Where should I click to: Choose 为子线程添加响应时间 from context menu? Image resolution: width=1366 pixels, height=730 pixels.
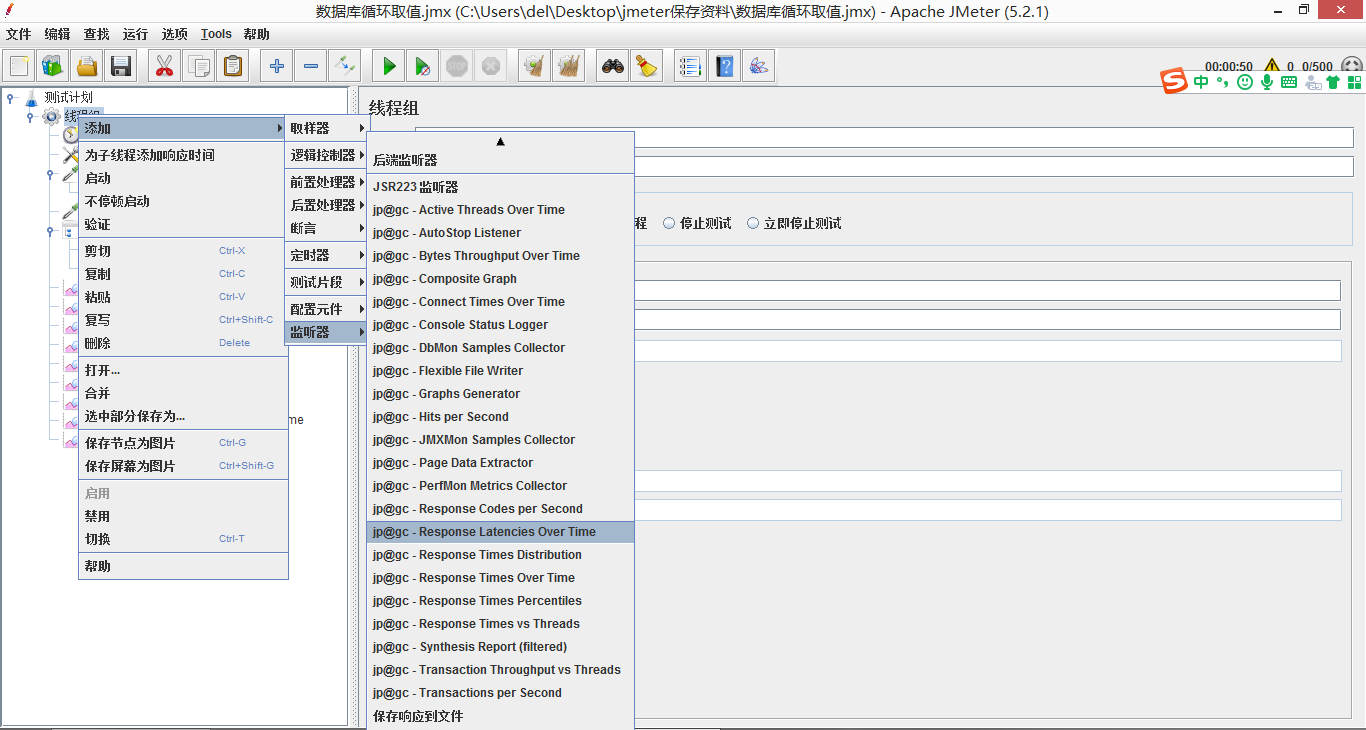pyautogui.click(x=183, y=155)
